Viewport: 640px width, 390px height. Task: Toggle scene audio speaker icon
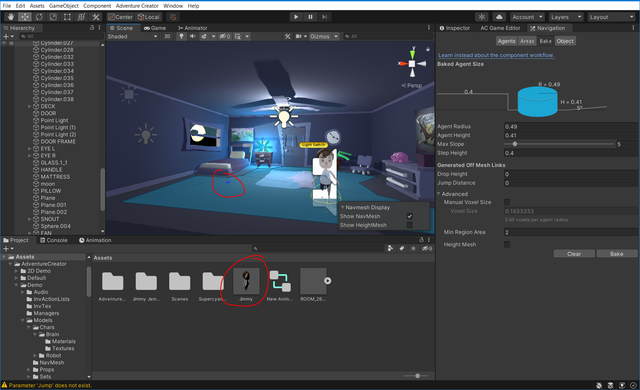click(192, 36)
